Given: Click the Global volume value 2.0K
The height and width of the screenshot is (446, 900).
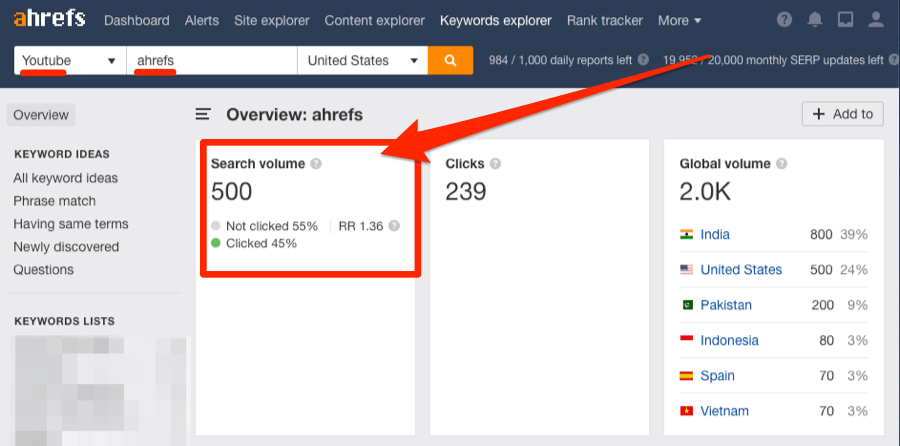Looking at the screenshot, I should click(705, 192).
